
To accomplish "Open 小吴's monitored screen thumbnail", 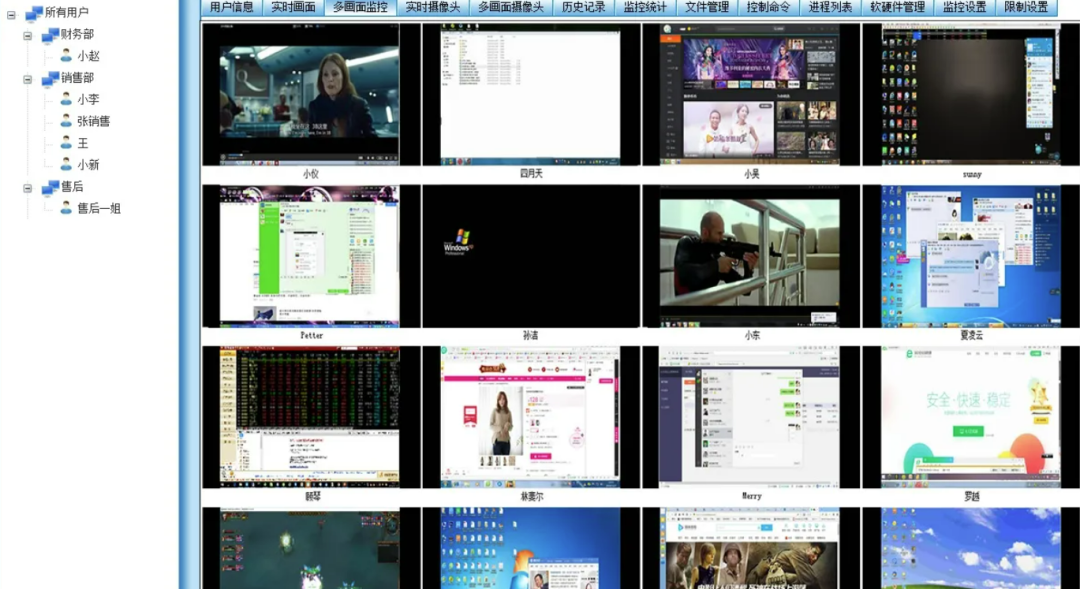I will 751,94.
